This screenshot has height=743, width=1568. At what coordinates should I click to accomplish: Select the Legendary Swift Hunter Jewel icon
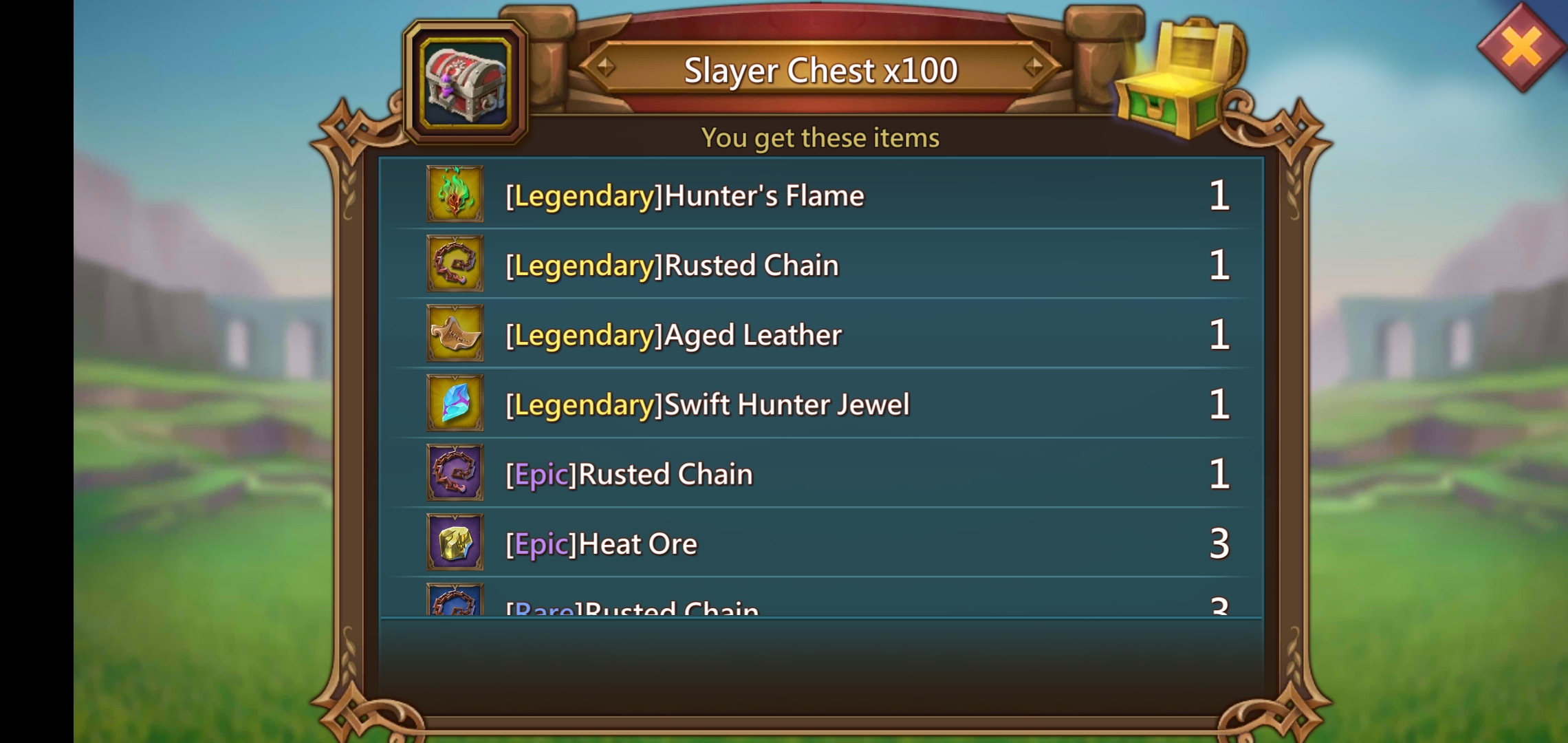point(455,403)
